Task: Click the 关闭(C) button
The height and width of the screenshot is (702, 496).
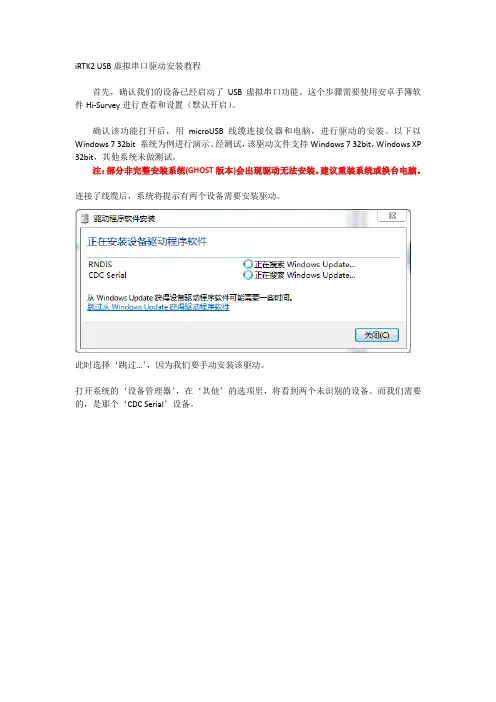Action: click(376, 335)
